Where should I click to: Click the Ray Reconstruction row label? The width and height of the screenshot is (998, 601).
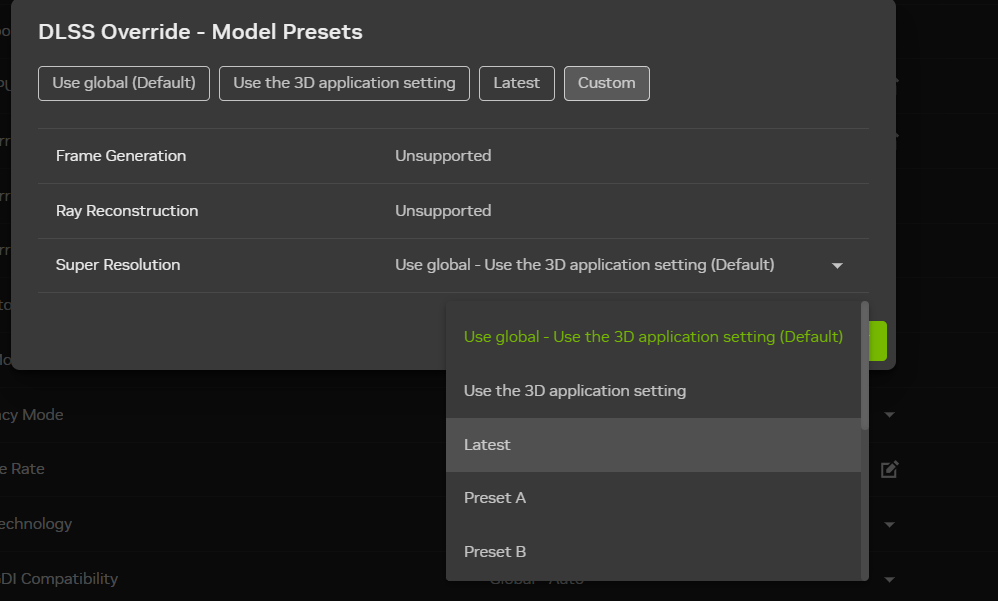click(x=127, y=211)
